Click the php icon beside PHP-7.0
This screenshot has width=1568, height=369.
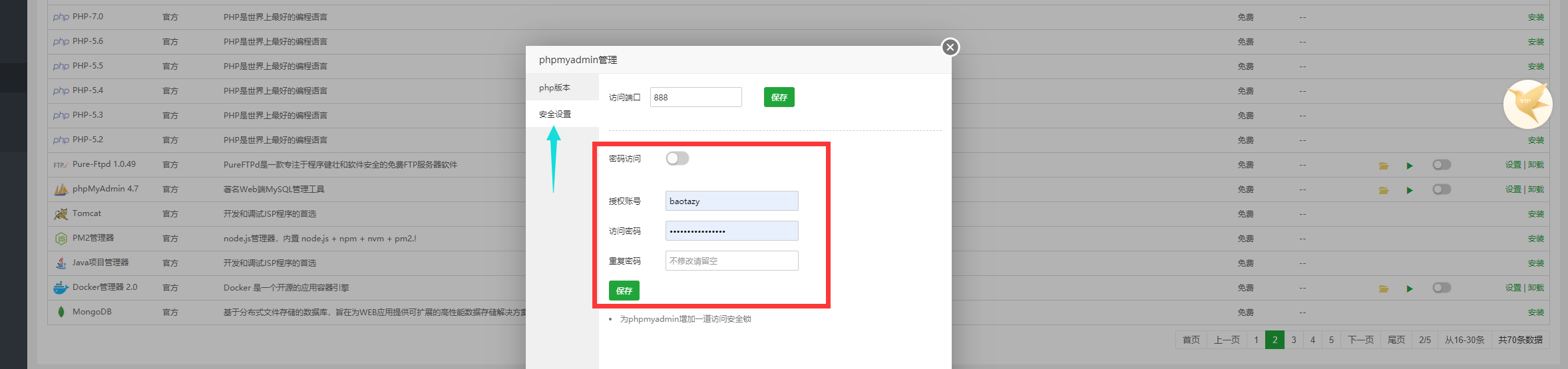click(61, 17)
